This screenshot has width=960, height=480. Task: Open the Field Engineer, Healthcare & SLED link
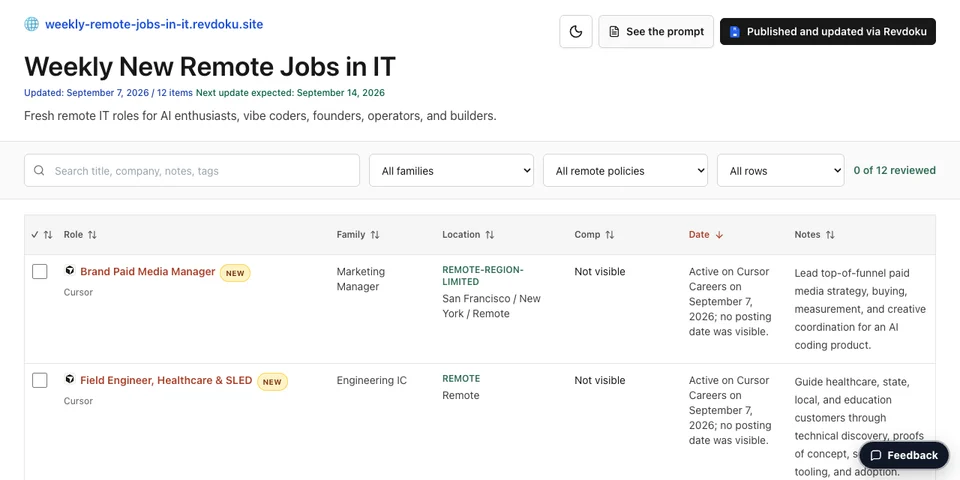(x=166, y=380)
